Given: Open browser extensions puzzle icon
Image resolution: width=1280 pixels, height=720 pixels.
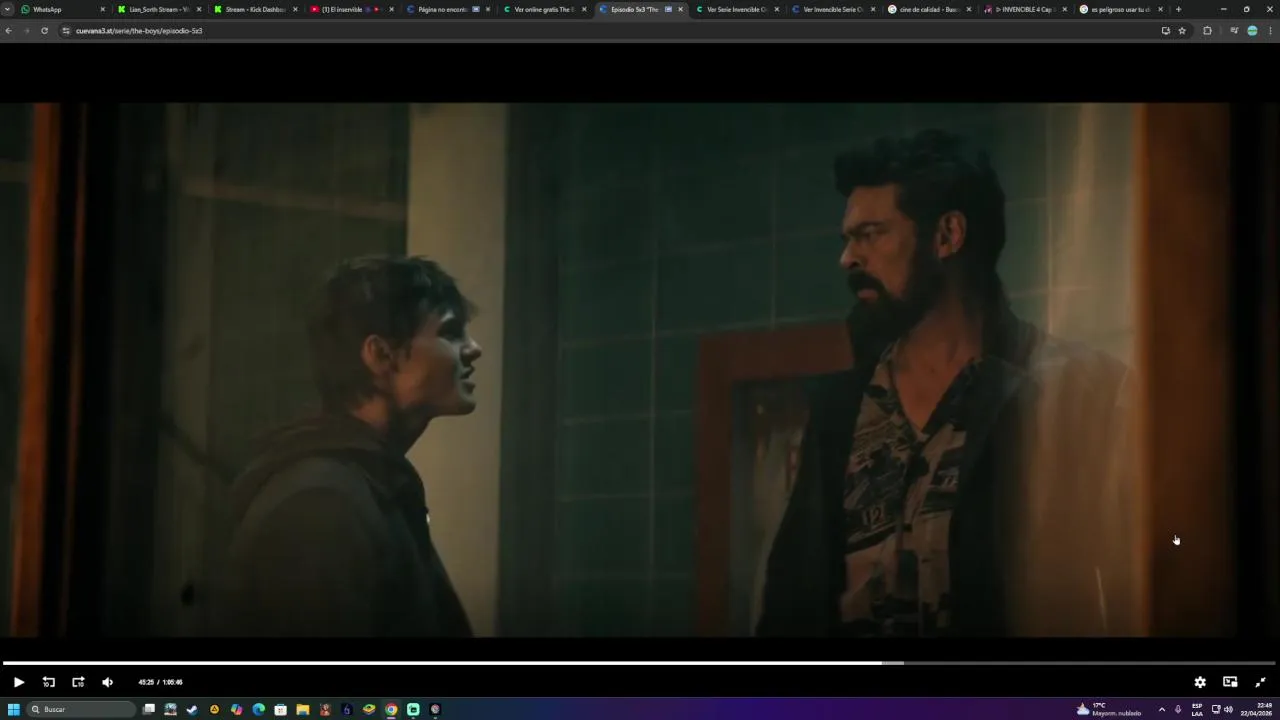Looking at the screenshot, I should (x=1207, y=31).
